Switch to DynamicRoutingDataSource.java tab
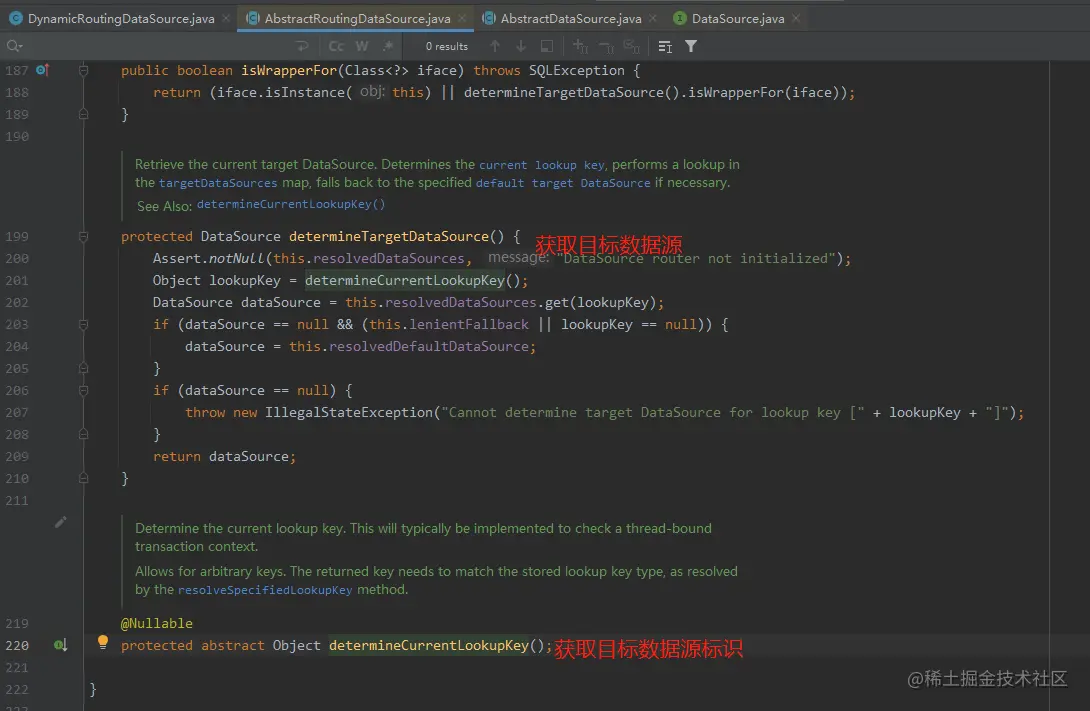The image size is (1090, 711). click(120, 19)
